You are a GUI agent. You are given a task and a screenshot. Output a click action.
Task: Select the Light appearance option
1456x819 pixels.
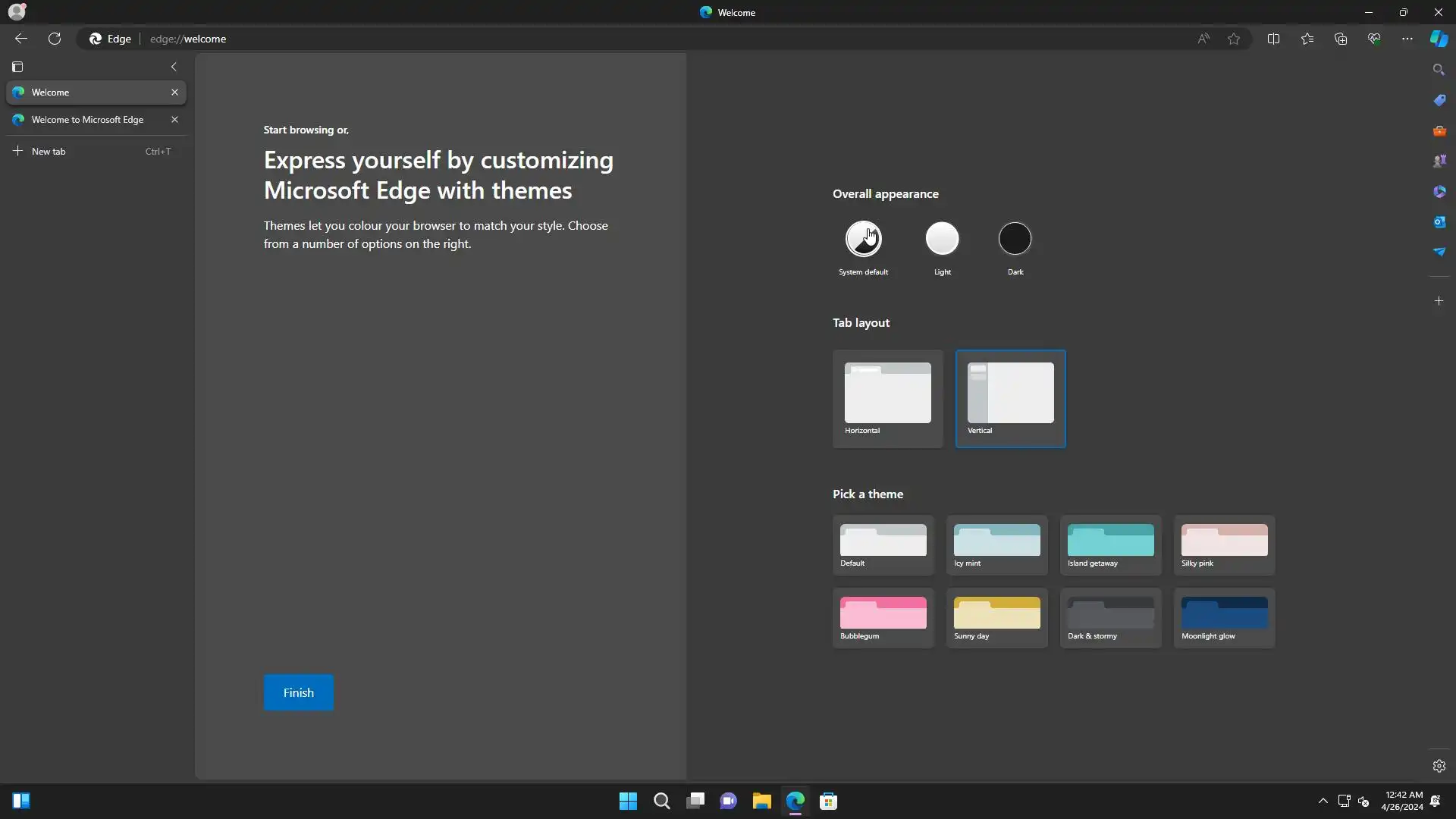942,239
